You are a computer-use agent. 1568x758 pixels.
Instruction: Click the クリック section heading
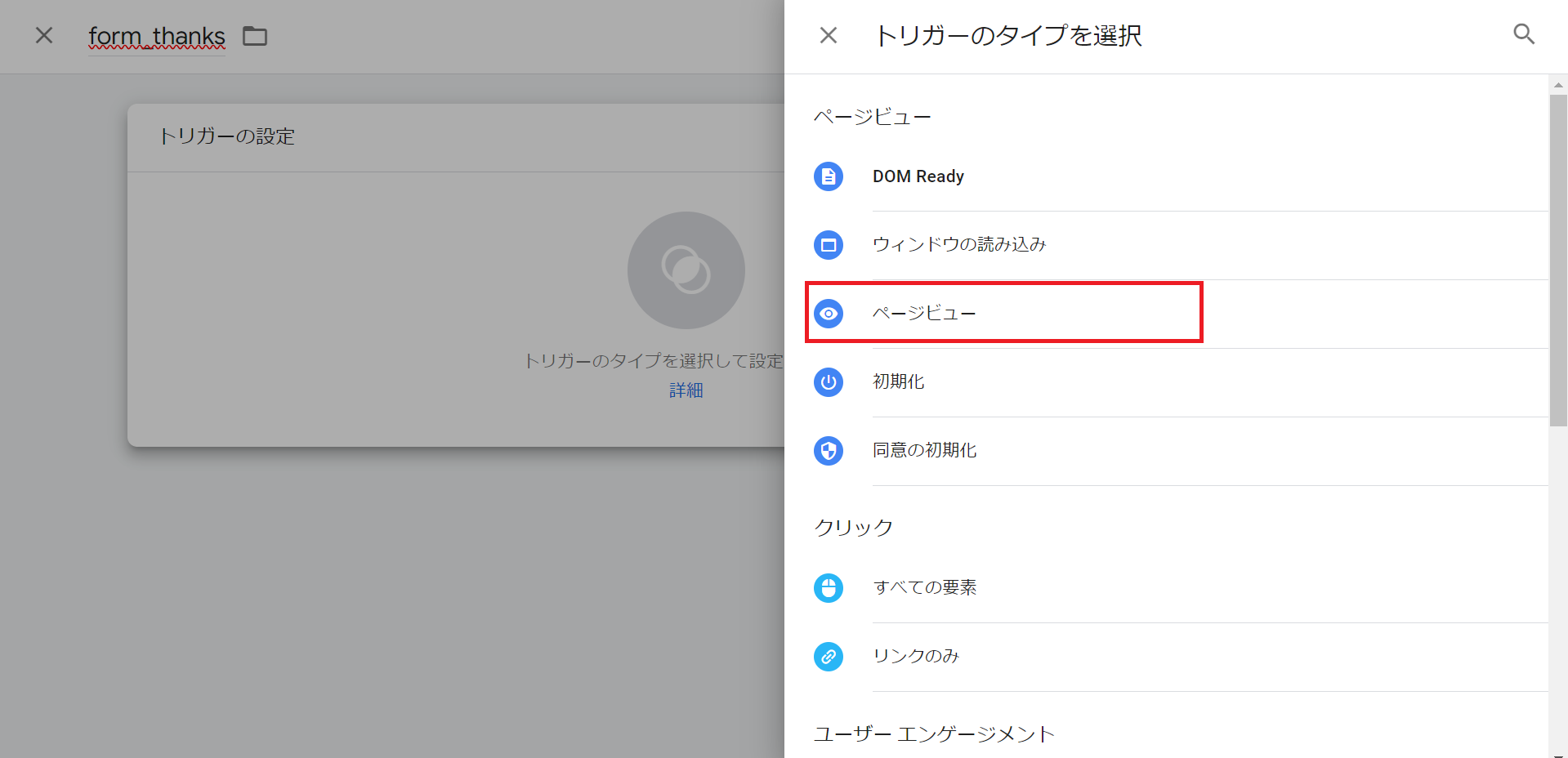(853, 528)
